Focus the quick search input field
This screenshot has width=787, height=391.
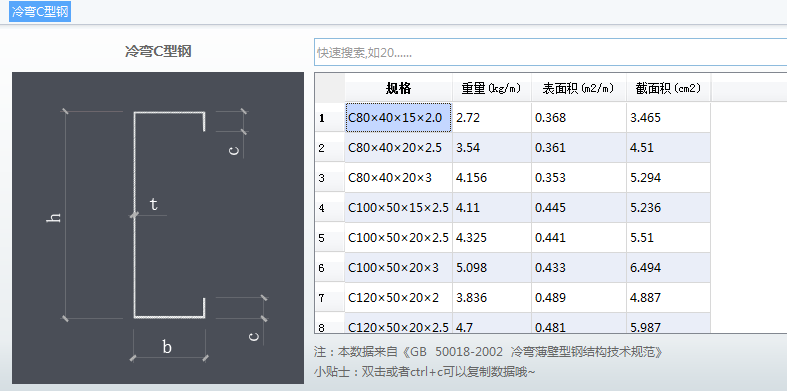pyautogui.click(x=551, y=52)
